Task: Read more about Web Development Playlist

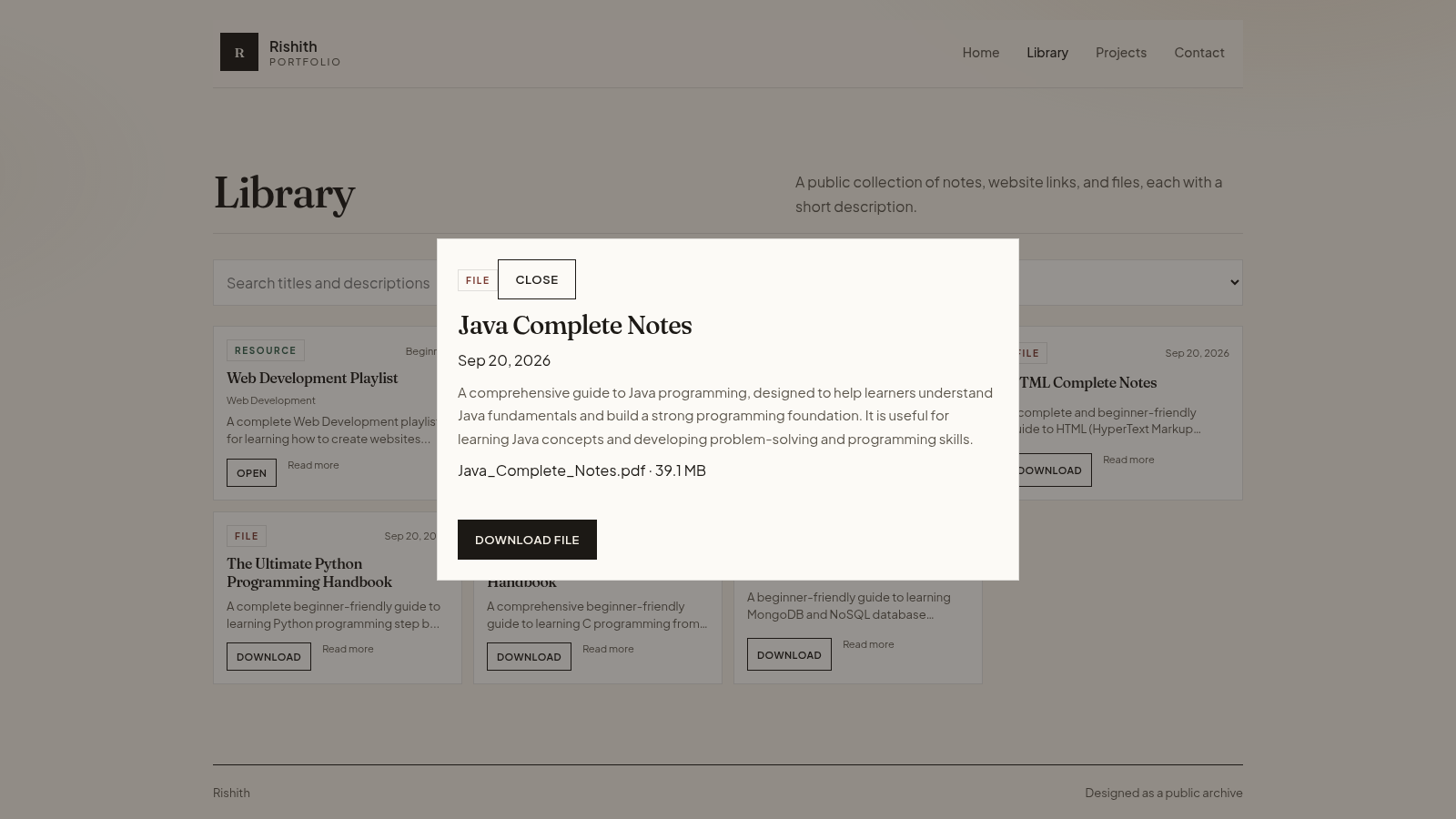Action: [x=313, y=465]
